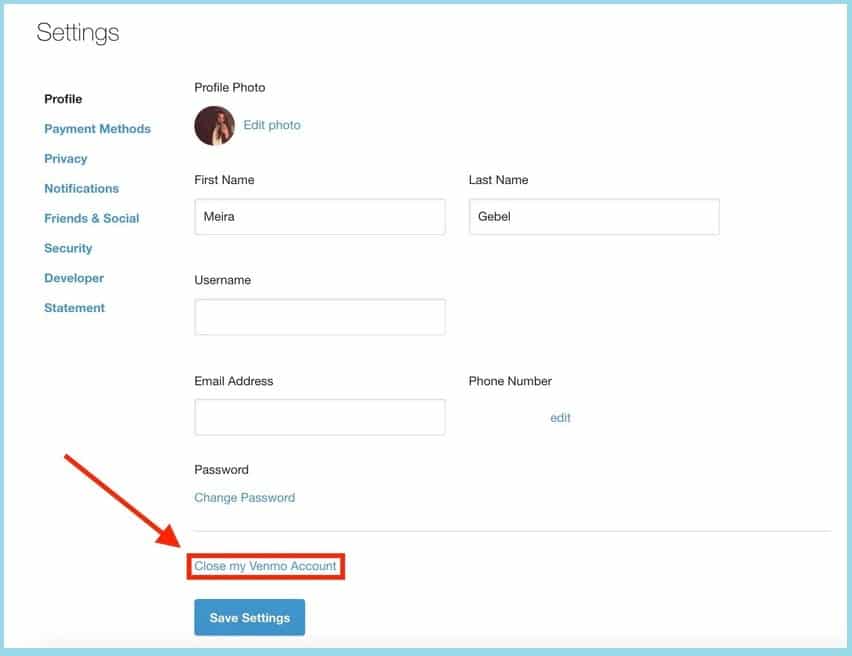The width and height of the screenshot is (852, 656).
Task: View the Statement section
Action: coord(74,308)
